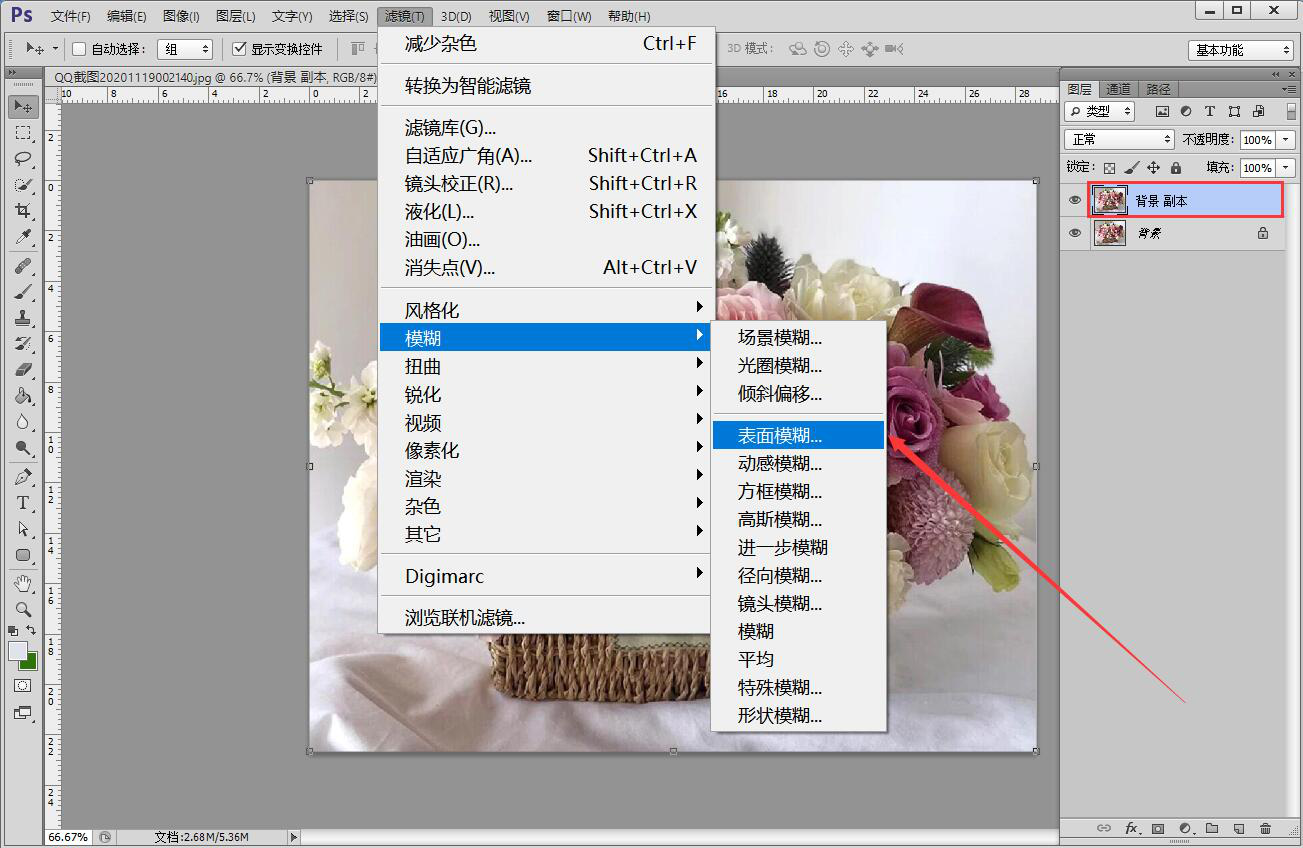Select the Rounded Rectangle shape tool

(23, 555)
